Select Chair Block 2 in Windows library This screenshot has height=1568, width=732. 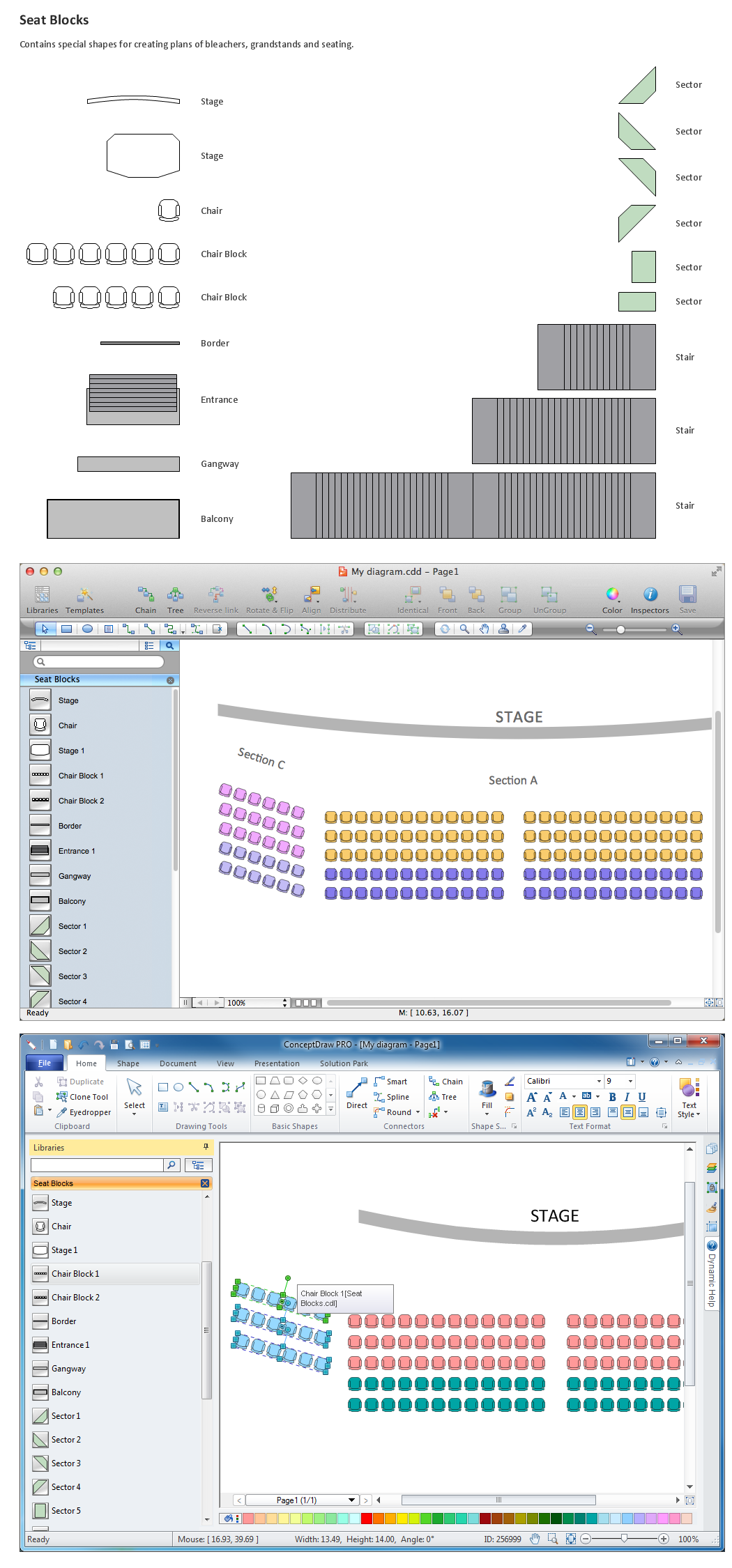(116, 1298)
